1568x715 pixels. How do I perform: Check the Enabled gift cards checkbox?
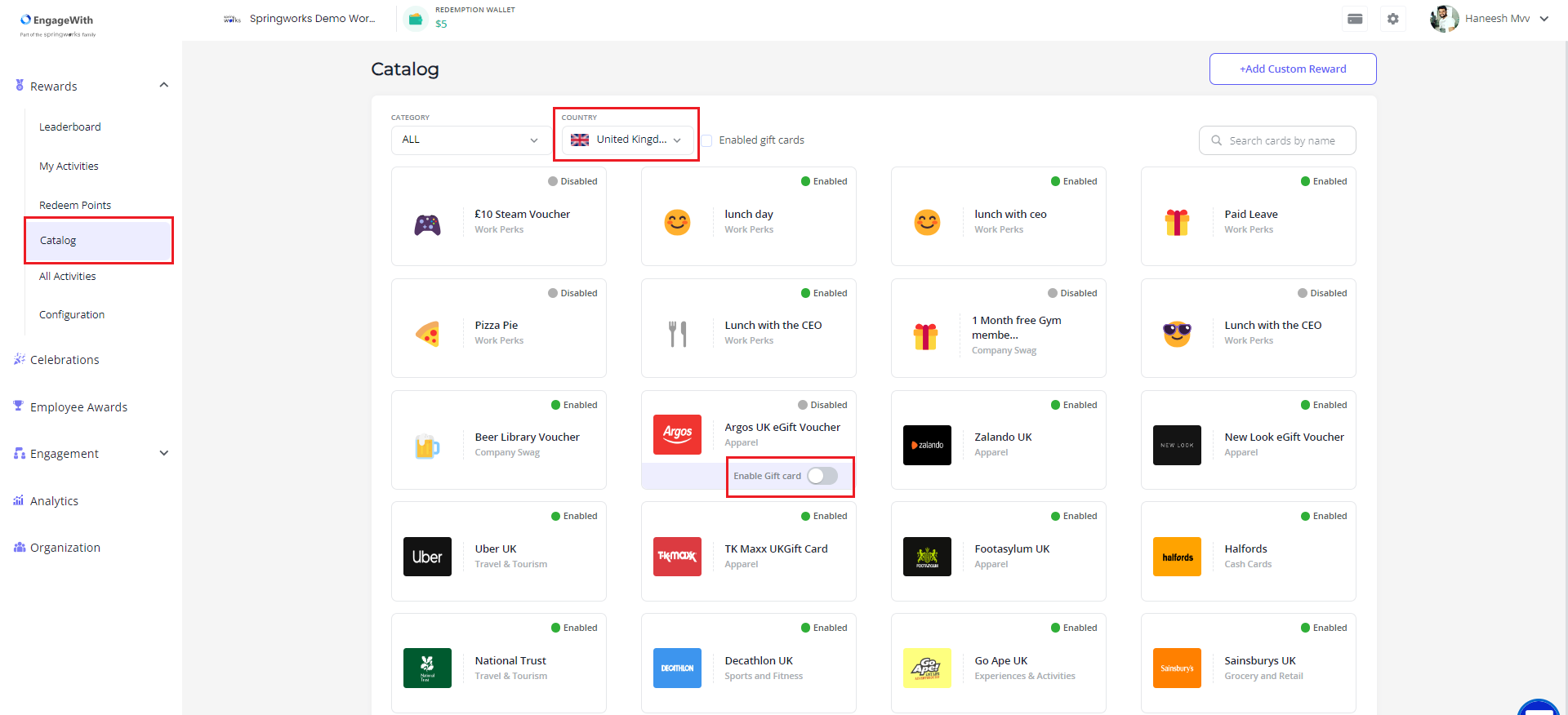click(x=706, y=140)
